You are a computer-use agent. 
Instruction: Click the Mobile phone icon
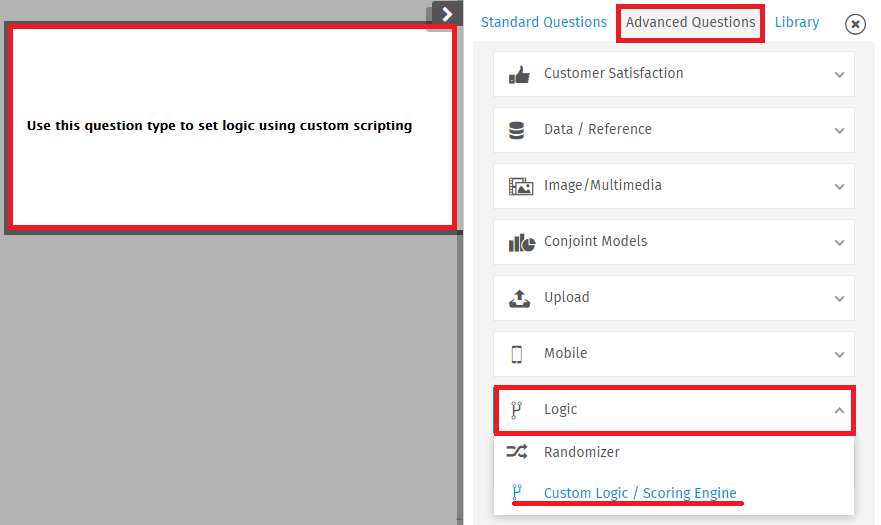coord(516,354)
